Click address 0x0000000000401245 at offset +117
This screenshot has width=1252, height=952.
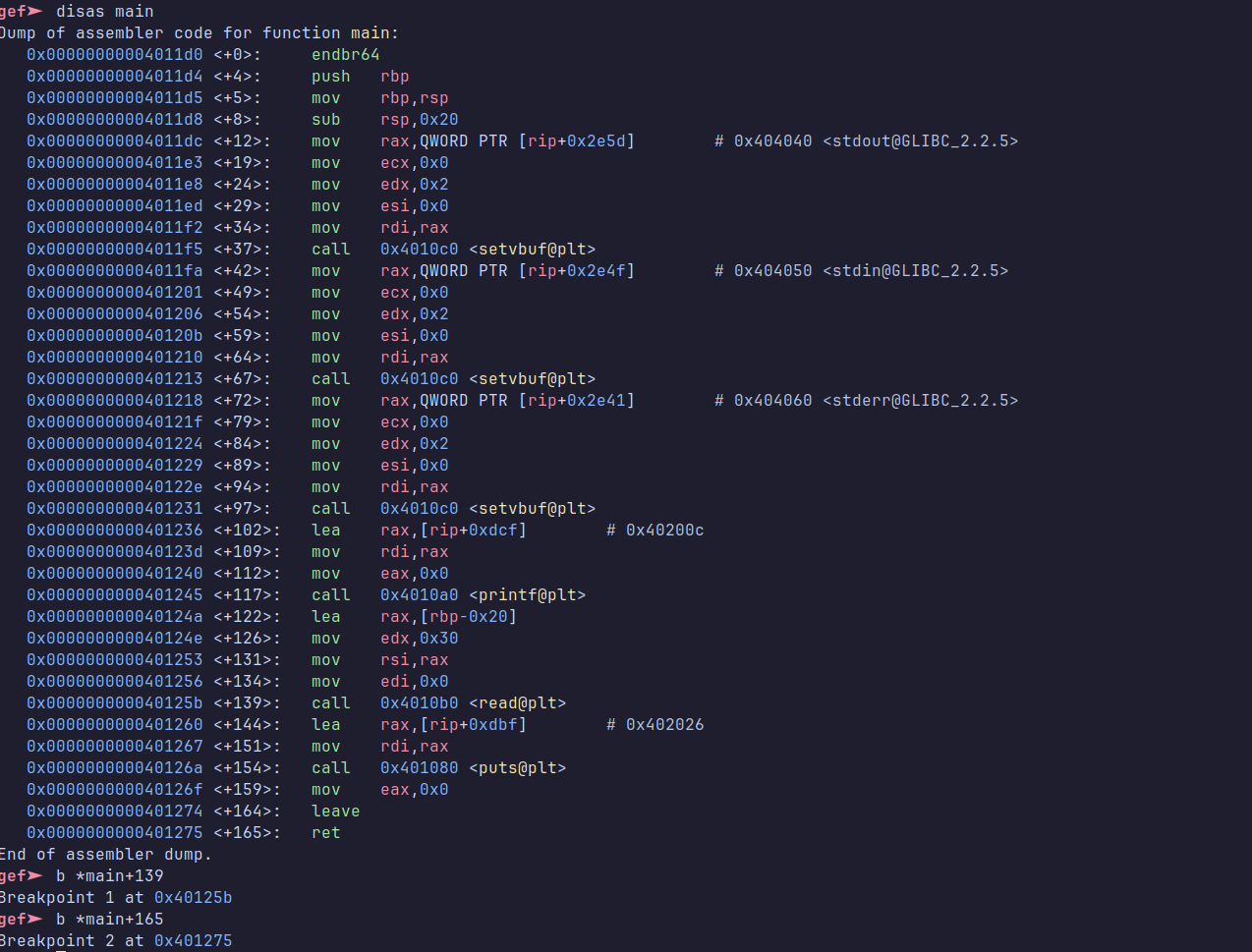click(x=115, y=594)
